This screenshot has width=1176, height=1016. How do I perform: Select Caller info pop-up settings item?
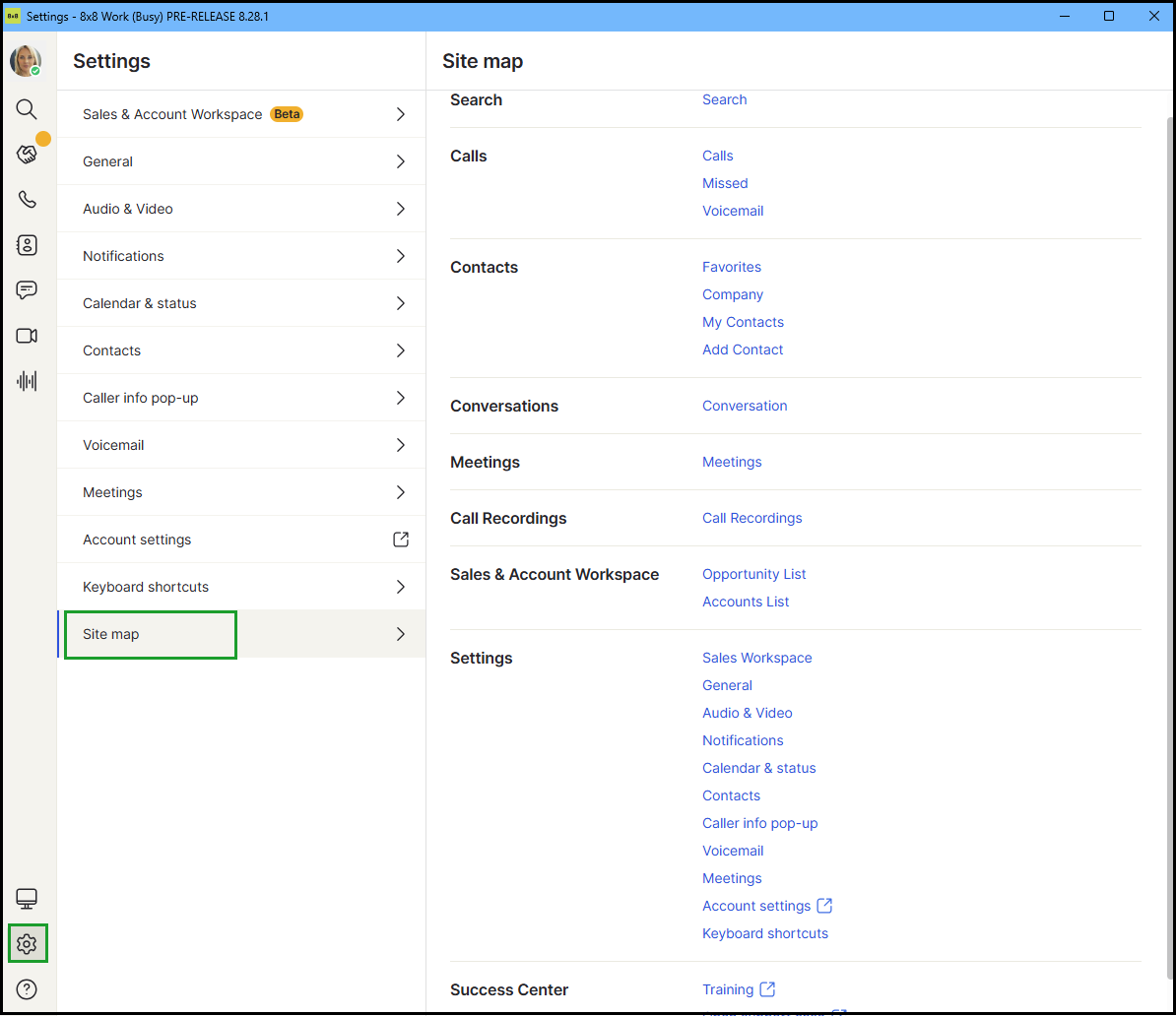(x=140, y=398)
